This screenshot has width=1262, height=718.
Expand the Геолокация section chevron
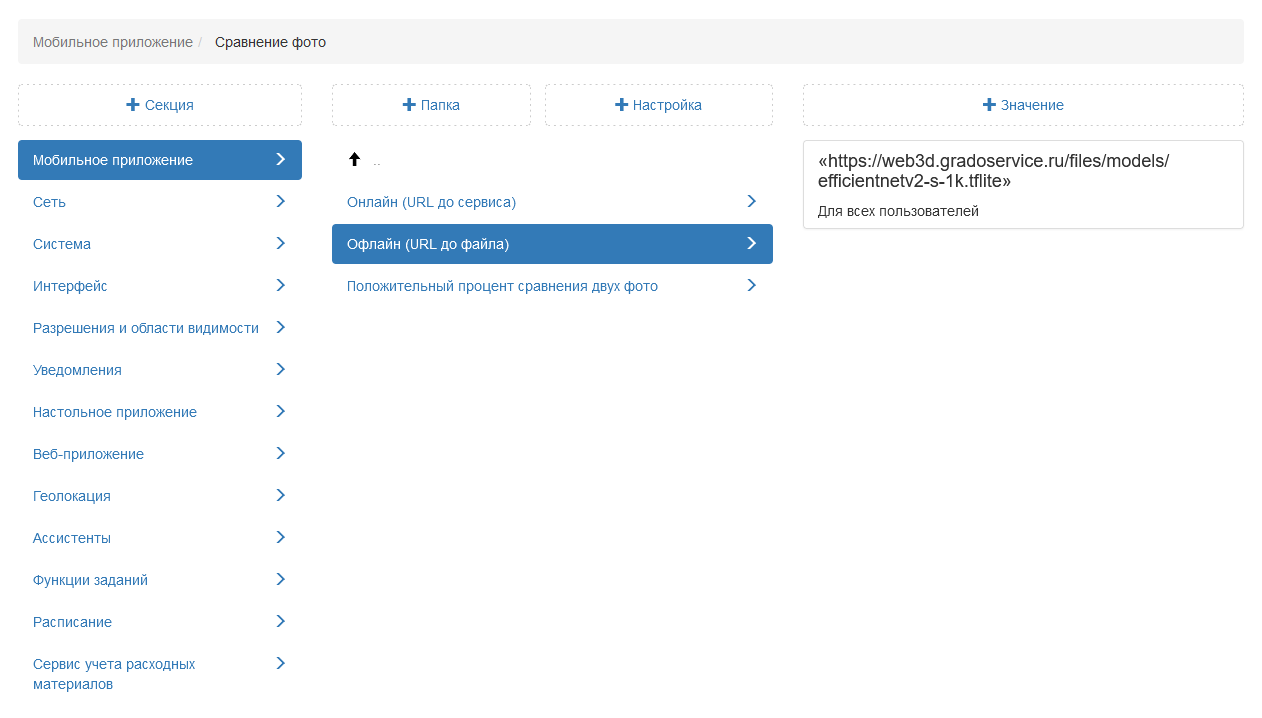coord(281,496)
